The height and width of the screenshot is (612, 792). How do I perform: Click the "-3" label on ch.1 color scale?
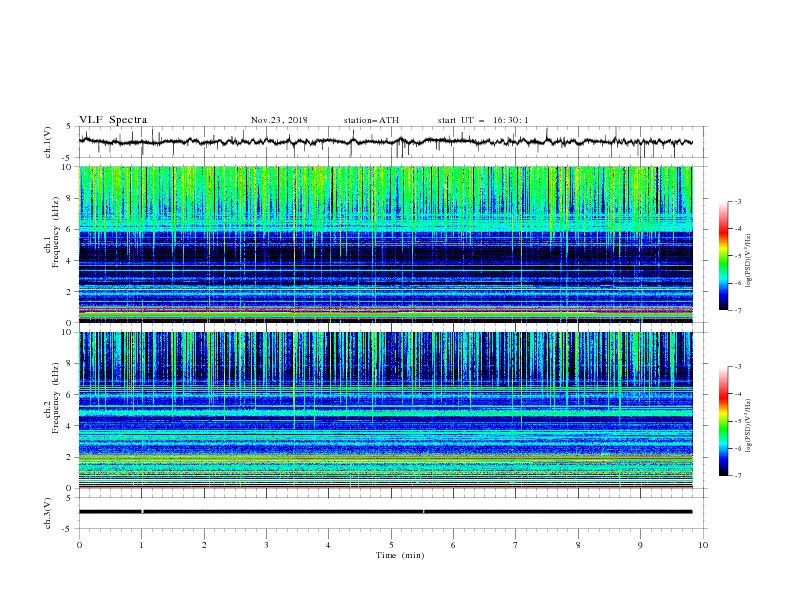(x=738, y=201)
